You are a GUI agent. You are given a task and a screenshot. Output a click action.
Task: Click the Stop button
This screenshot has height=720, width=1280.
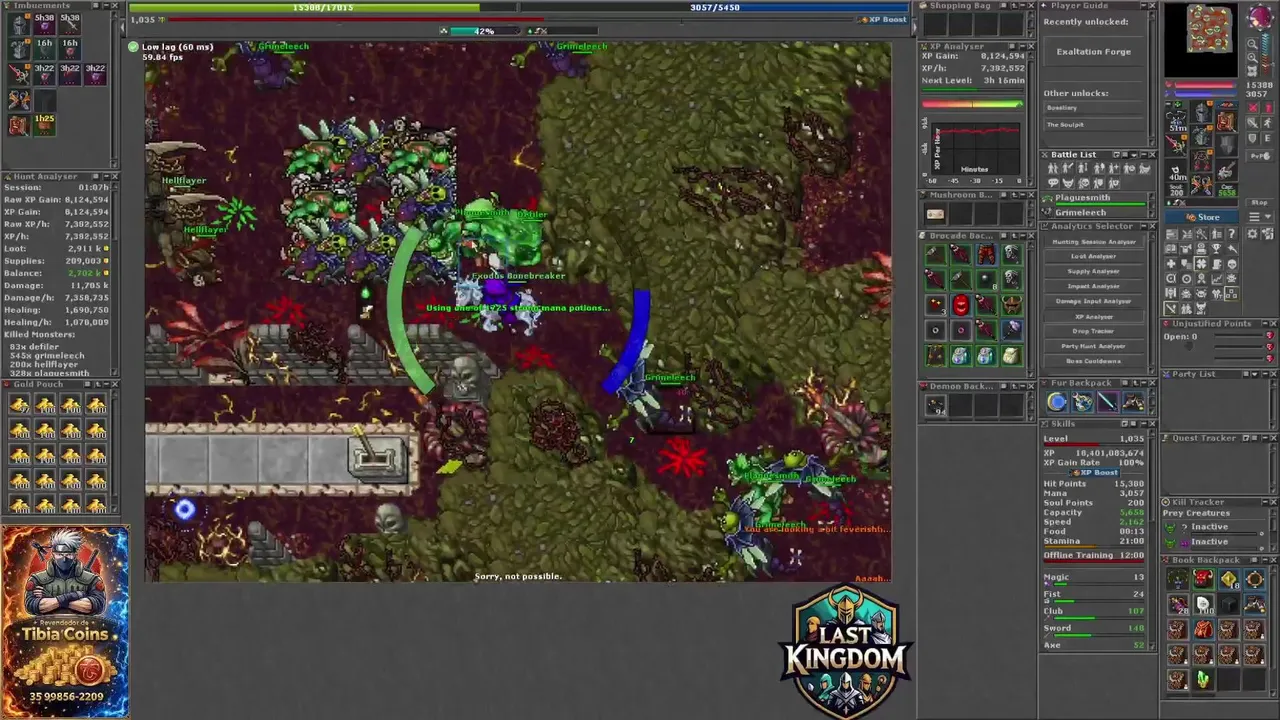click(1260, 202)
